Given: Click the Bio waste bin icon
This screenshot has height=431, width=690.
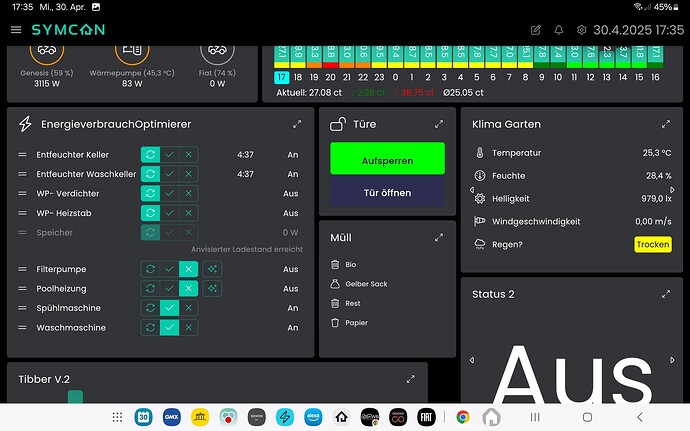Looking at the screenshot, I should pos(335,264).
